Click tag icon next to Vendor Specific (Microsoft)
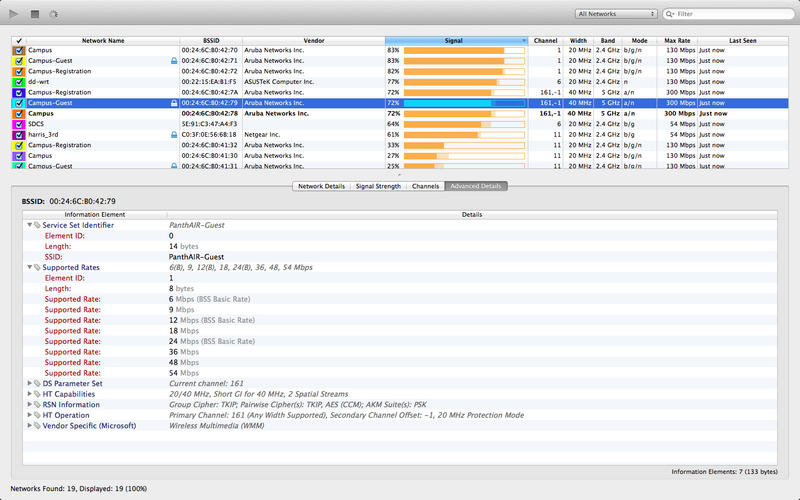Image resolution: width=800 pixels, height=500 pixels. click(37, 426)
